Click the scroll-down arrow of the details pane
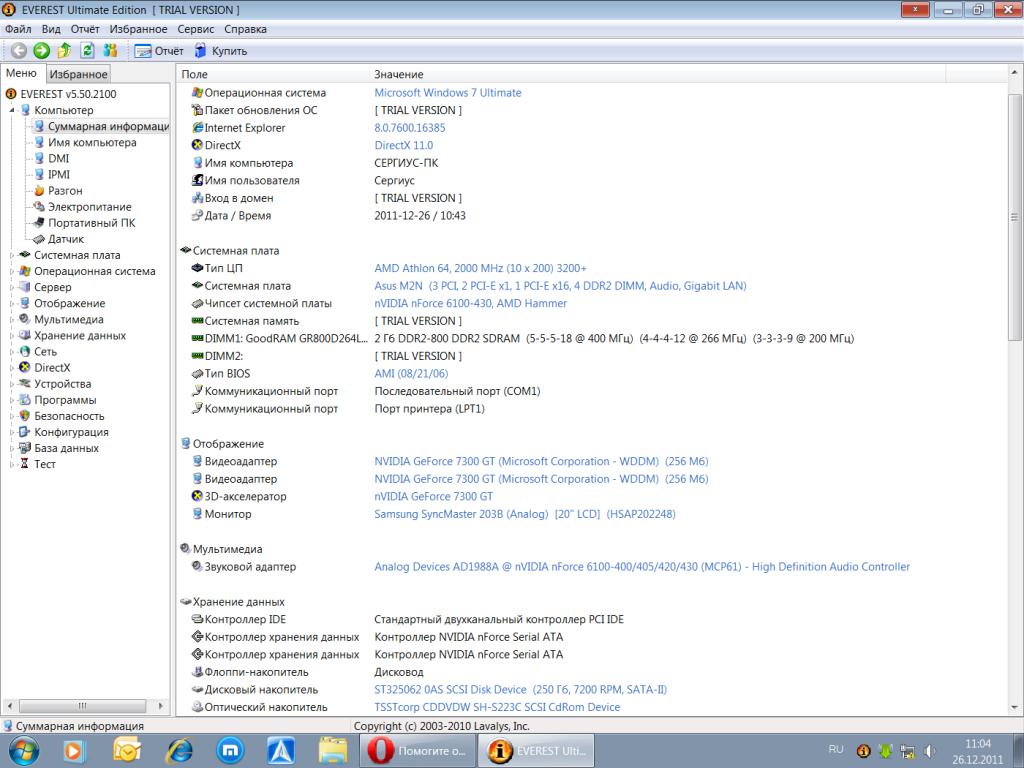The width and height of the screenshot is (1024, 768). 1015,708
